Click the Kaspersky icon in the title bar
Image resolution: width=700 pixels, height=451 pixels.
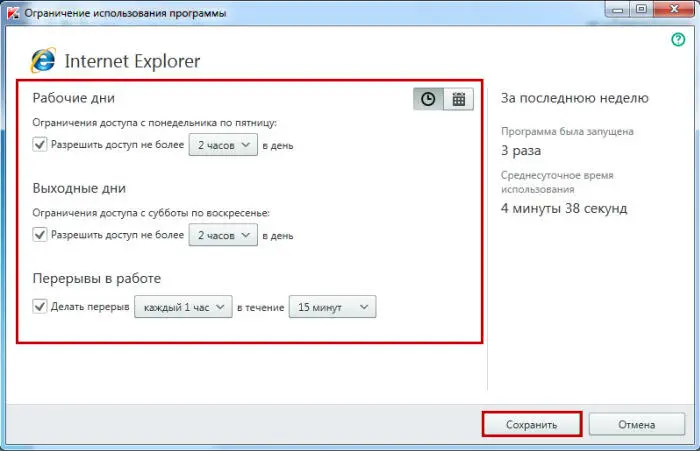point(13,13)
